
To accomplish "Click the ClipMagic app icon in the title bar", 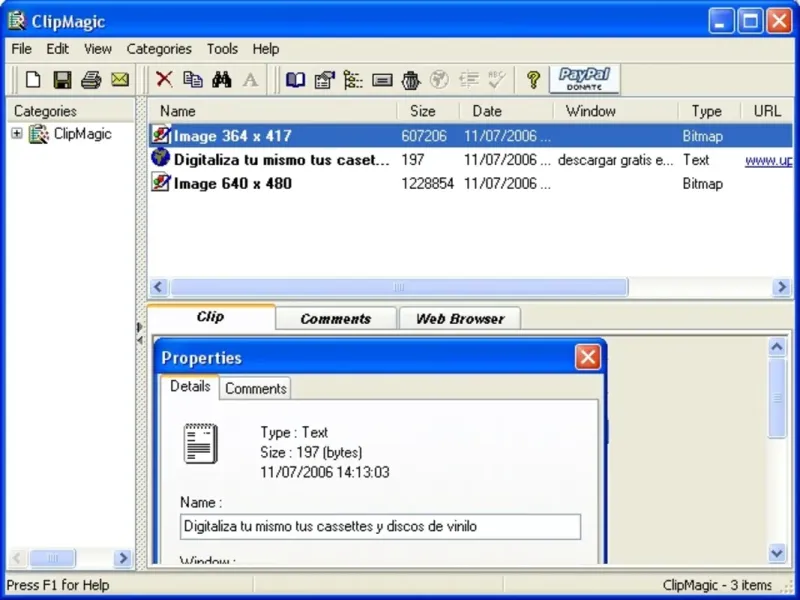I will pyautogui.click(x=17, y=21).
